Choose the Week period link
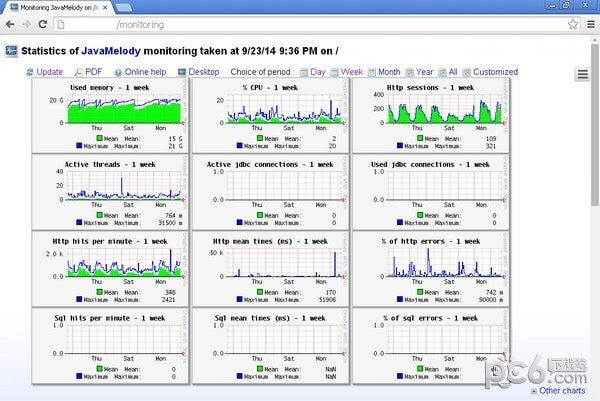This screenshot has height=401, width=600. coord(352,72)
